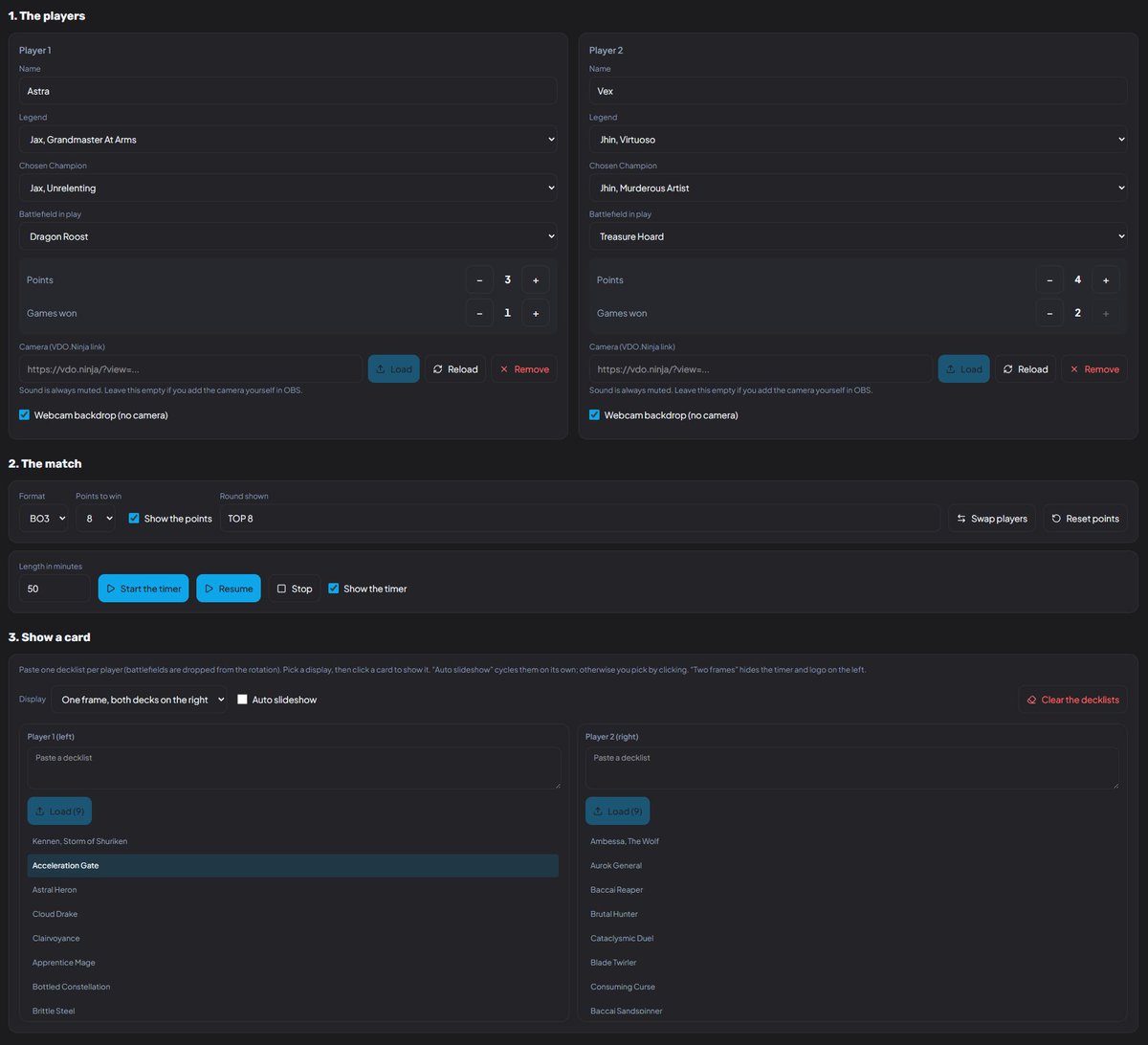Open the BO3 format dropdown
This screenshot has height=1045, width=1148.
pyautogui.click(x=44, y=518)
